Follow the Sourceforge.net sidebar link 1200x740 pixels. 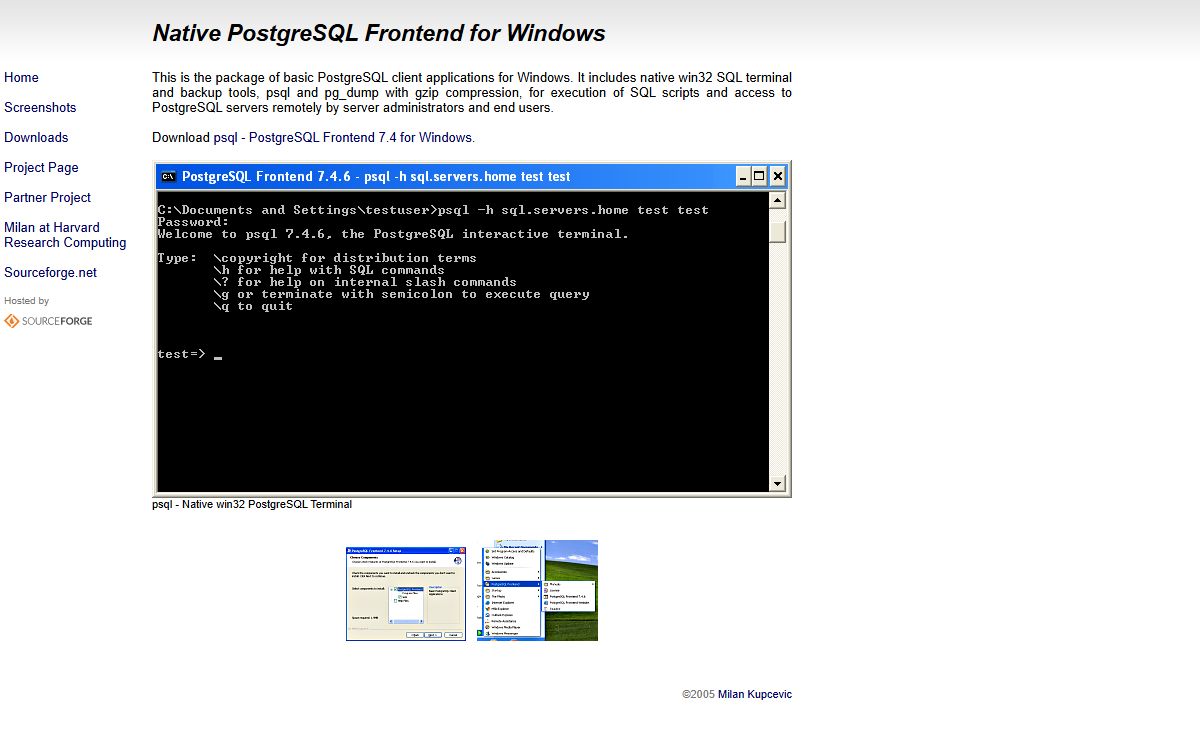(50, 272)
